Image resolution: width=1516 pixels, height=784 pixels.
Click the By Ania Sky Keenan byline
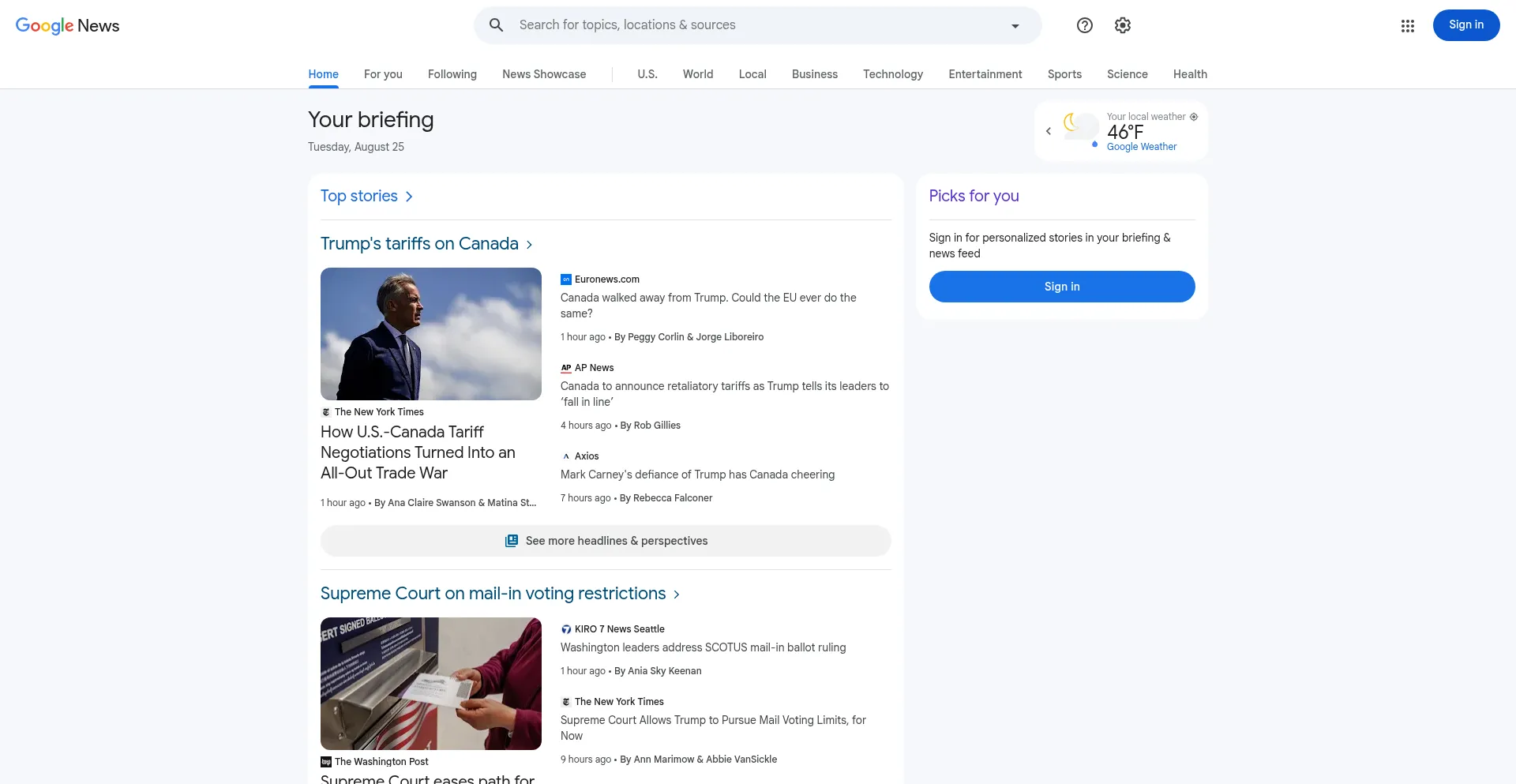pos(658,671)
